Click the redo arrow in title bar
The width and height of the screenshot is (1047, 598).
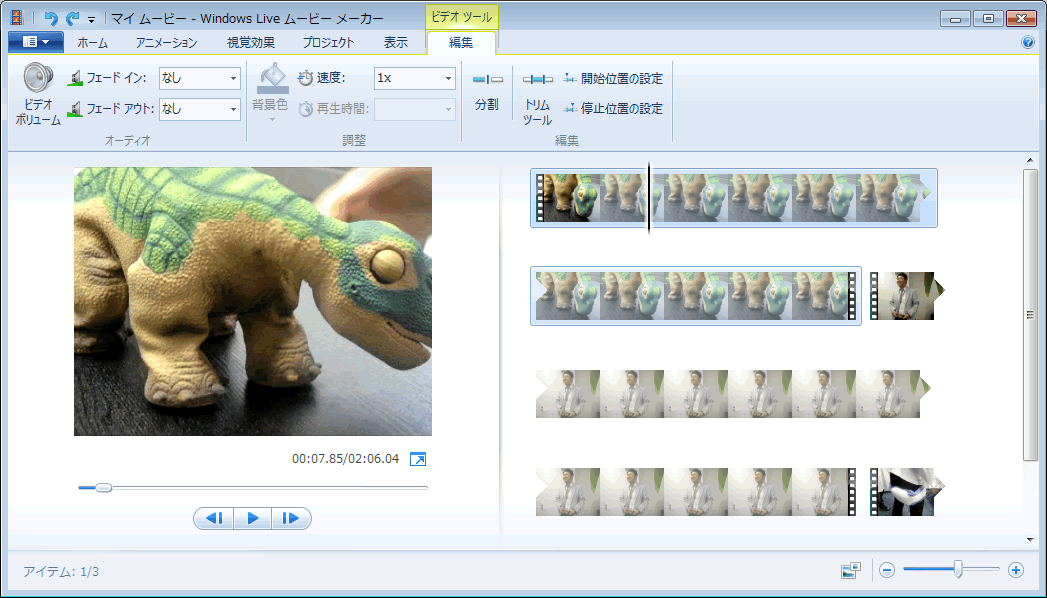tap(72, 18)
